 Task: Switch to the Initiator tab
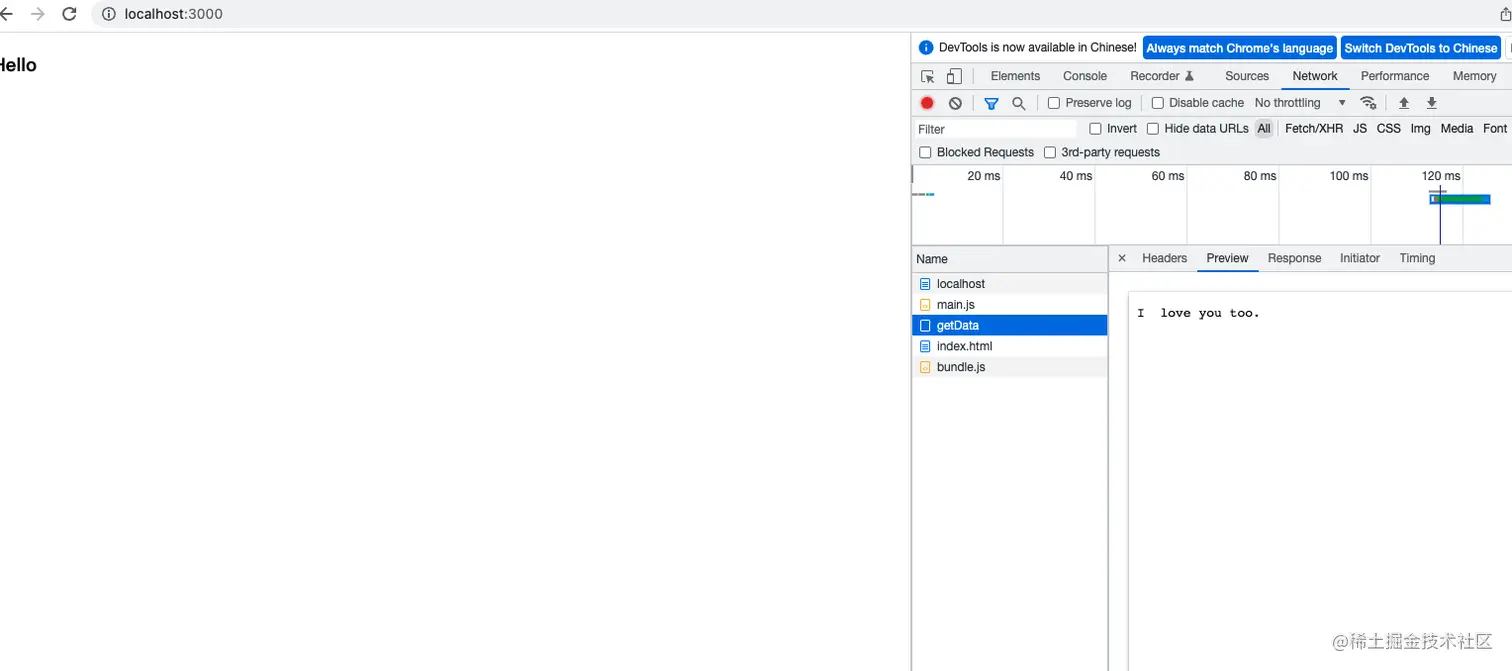point(1359,258)
